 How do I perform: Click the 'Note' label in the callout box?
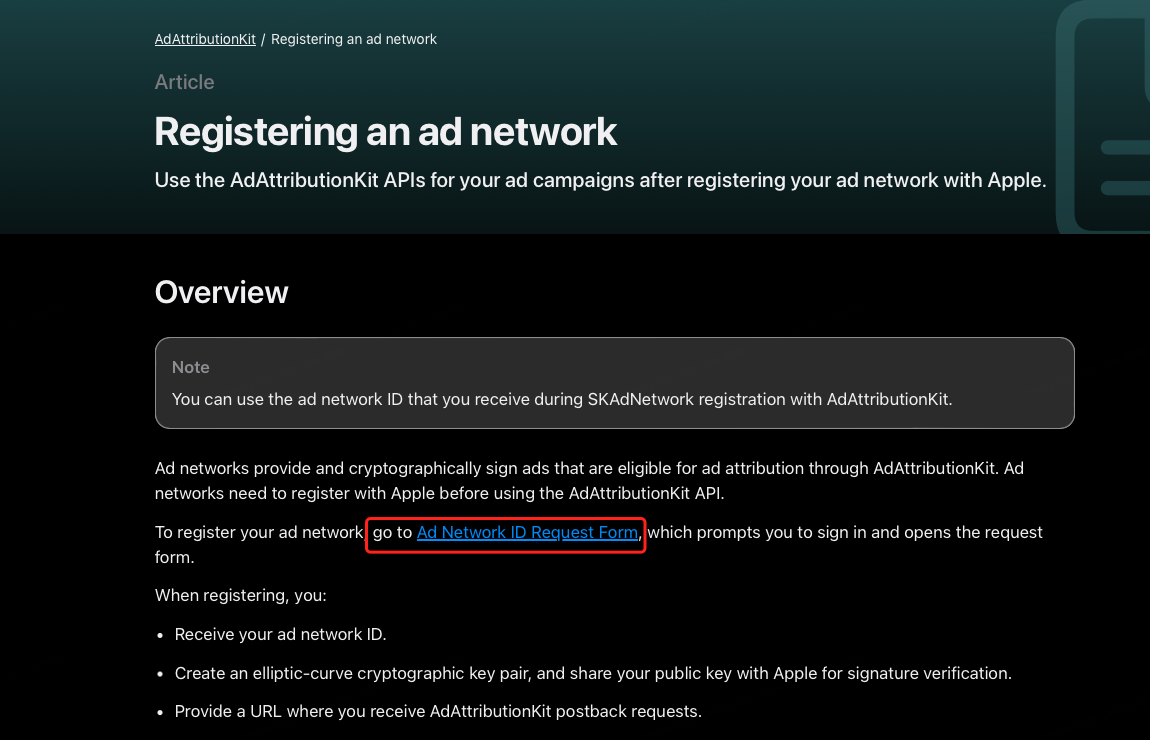(x=191, y=367)
